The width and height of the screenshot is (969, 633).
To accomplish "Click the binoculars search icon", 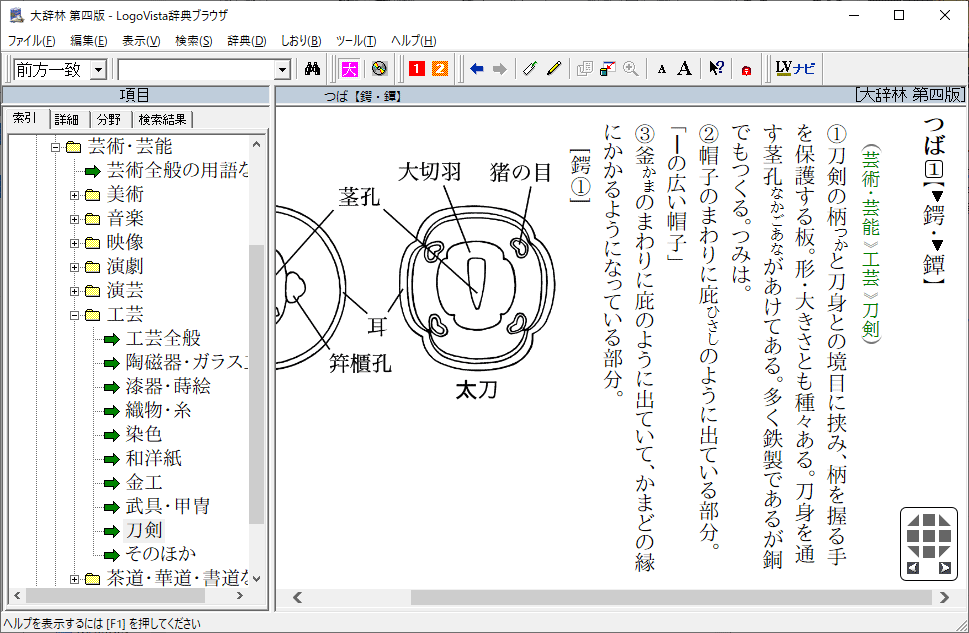I will coord(312,69).
